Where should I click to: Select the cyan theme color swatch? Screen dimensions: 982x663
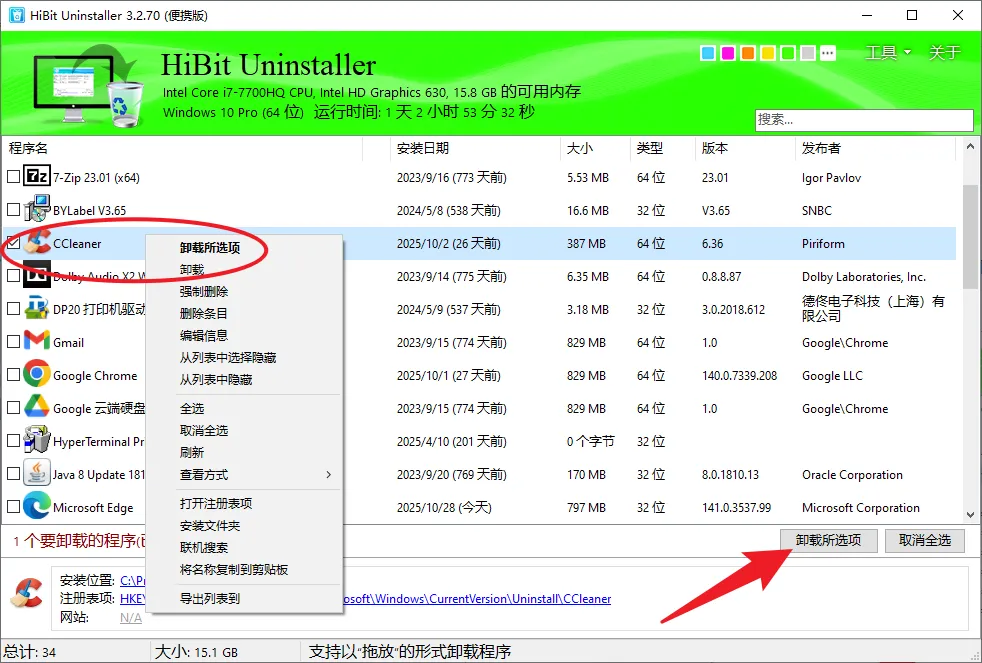coord(708,53)
